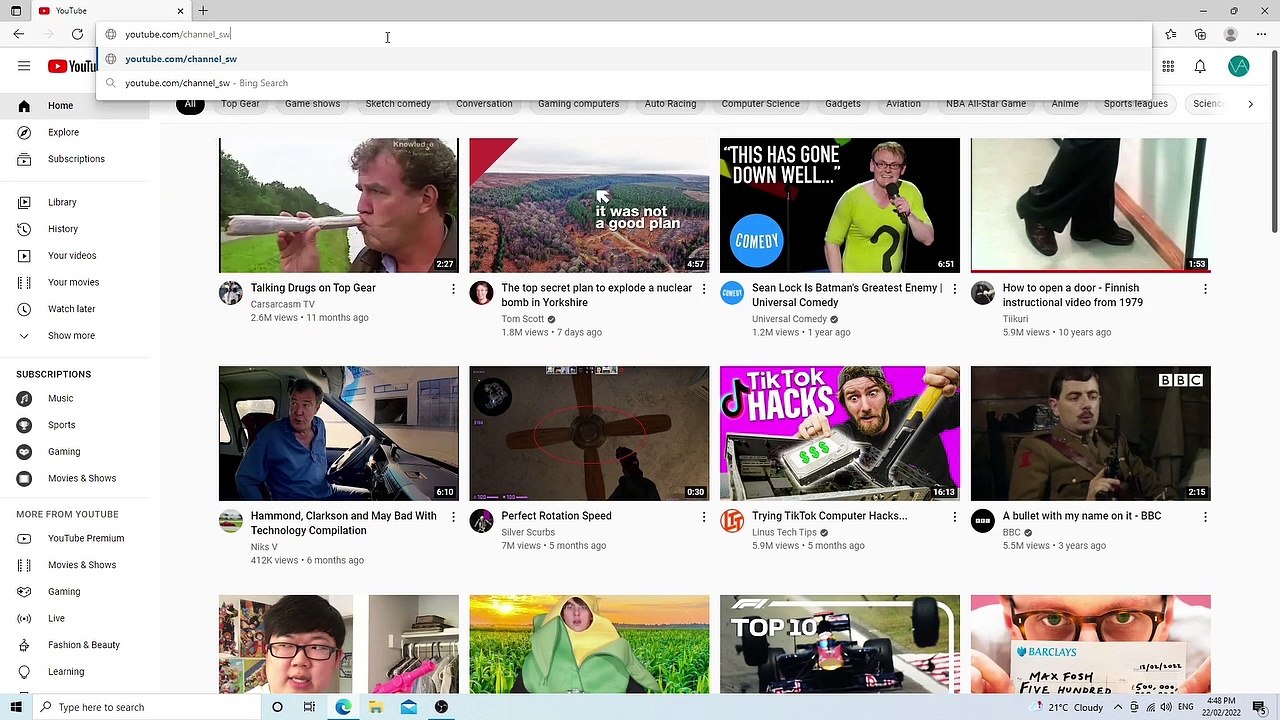This screenshot has height=720, width=1280.
Task: Open Sports under Subscriptions
Action: tap(75, 425)
